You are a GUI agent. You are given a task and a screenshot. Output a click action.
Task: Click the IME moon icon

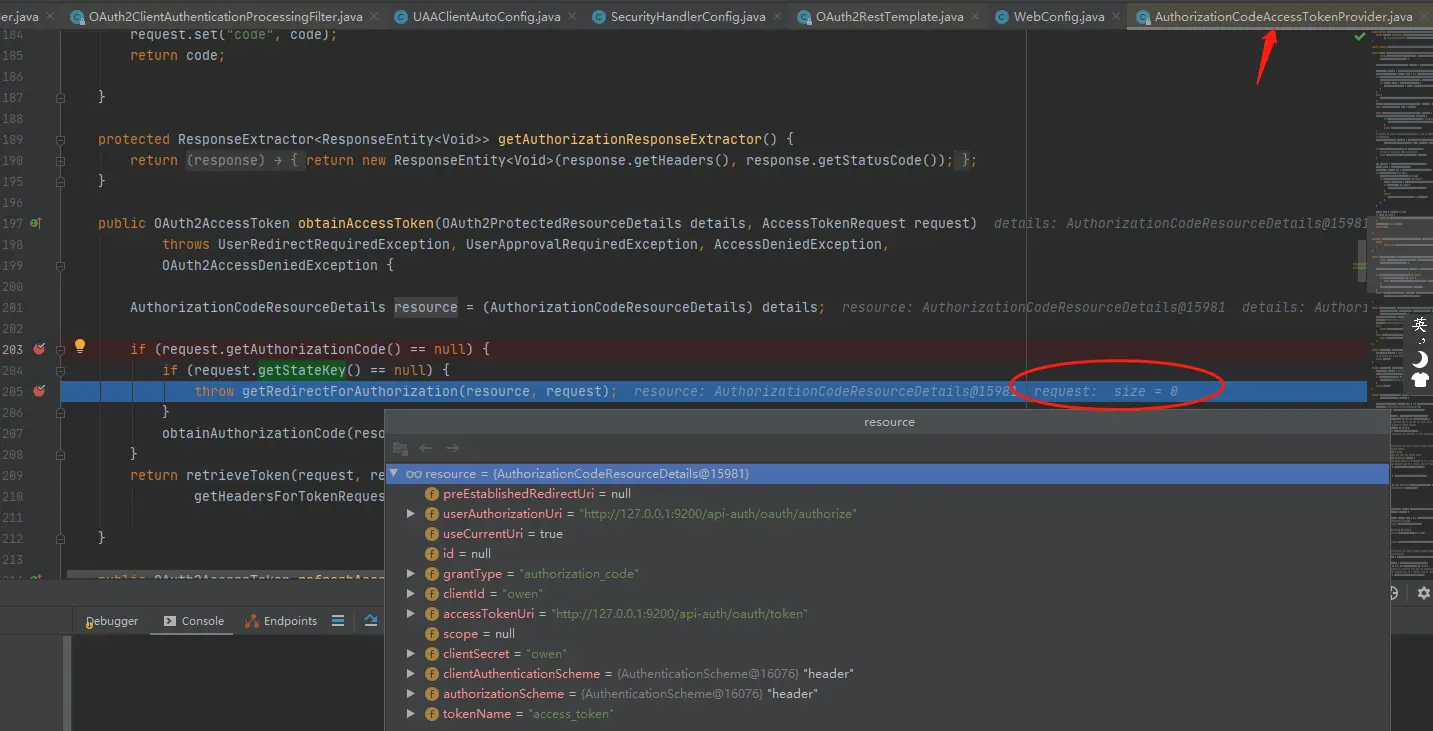[x=1420, y=360]
